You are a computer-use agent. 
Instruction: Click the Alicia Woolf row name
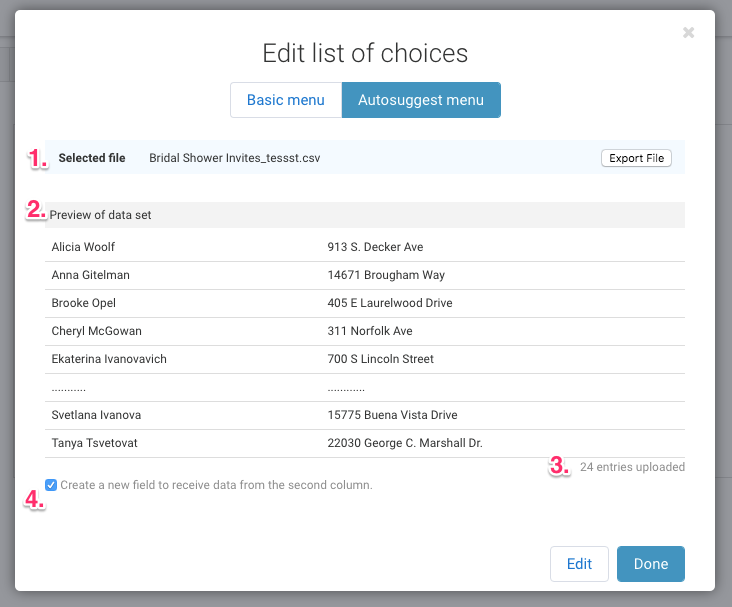[83, 247]
